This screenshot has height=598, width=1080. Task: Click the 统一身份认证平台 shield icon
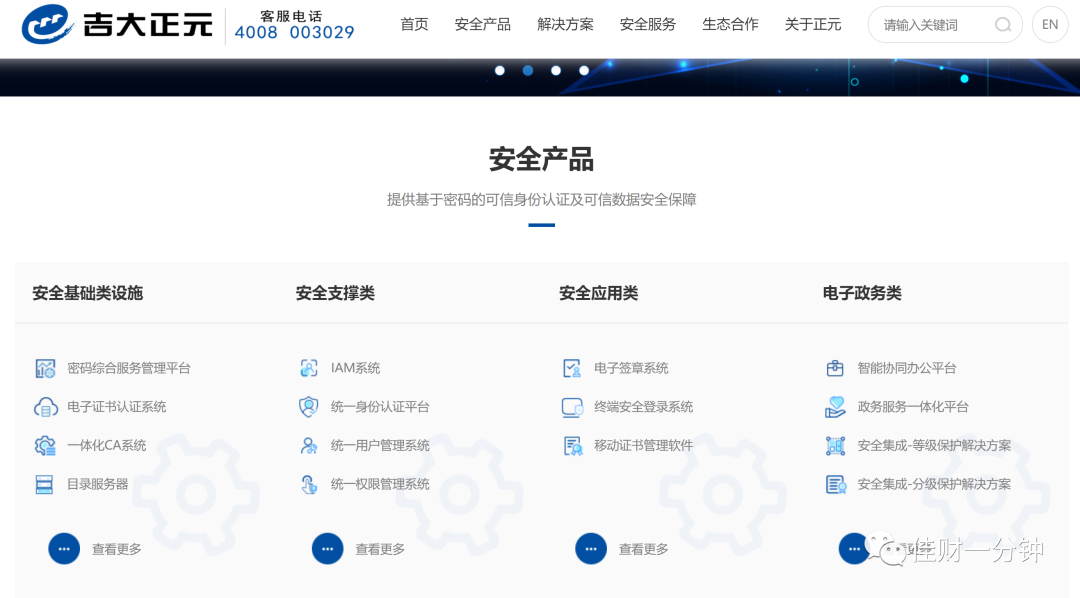(309, 407)
